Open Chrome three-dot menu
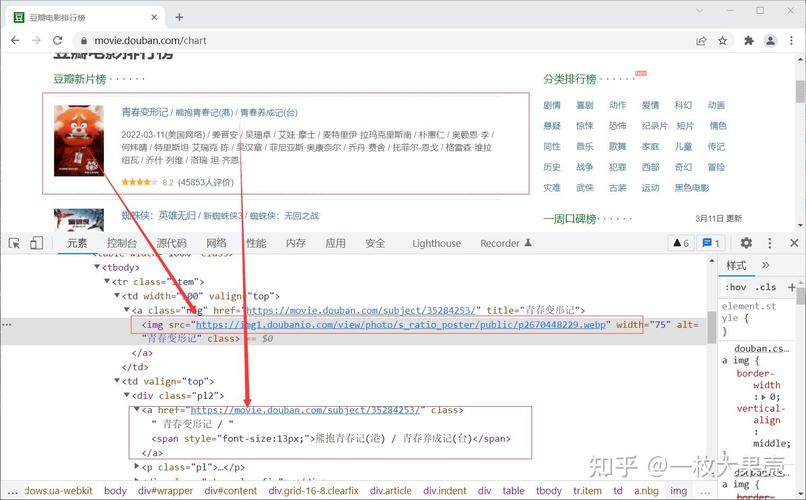 coord(792,41)
